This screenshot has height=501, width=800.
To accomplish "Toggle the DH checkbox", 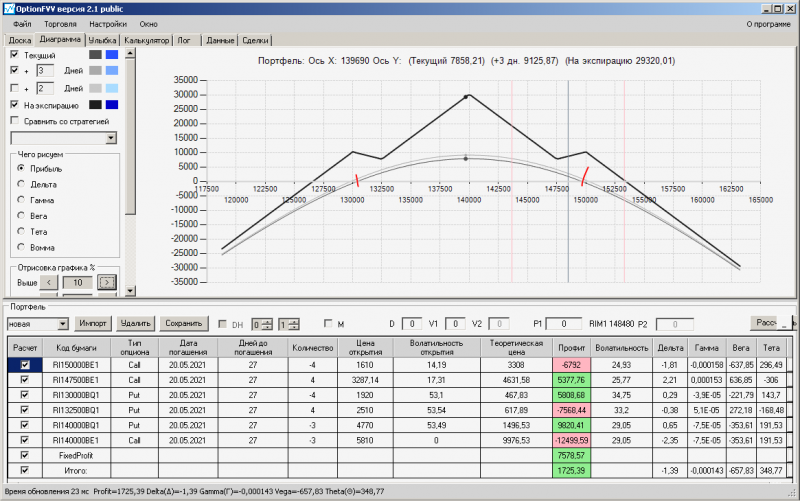I will (x=222, y=323).
